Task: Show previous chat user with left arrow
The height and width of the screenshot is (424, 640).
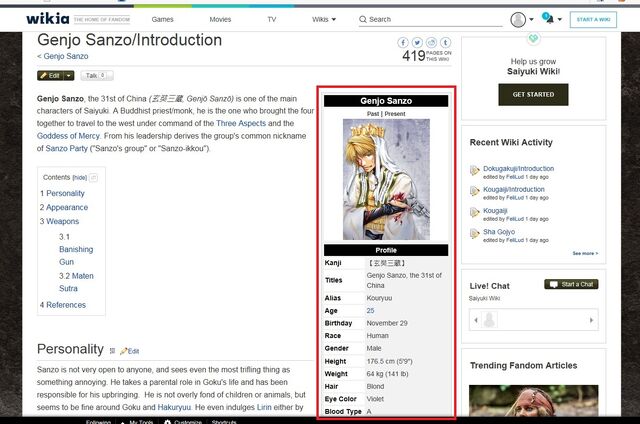Action: coord(476,320)
